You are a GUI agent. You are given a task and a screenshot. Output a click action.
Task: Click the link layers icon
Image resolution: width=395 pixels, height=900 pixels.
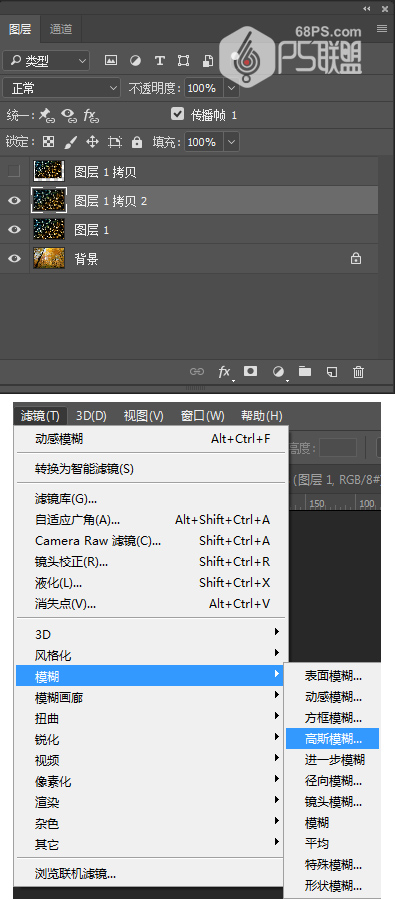[197, 372]
